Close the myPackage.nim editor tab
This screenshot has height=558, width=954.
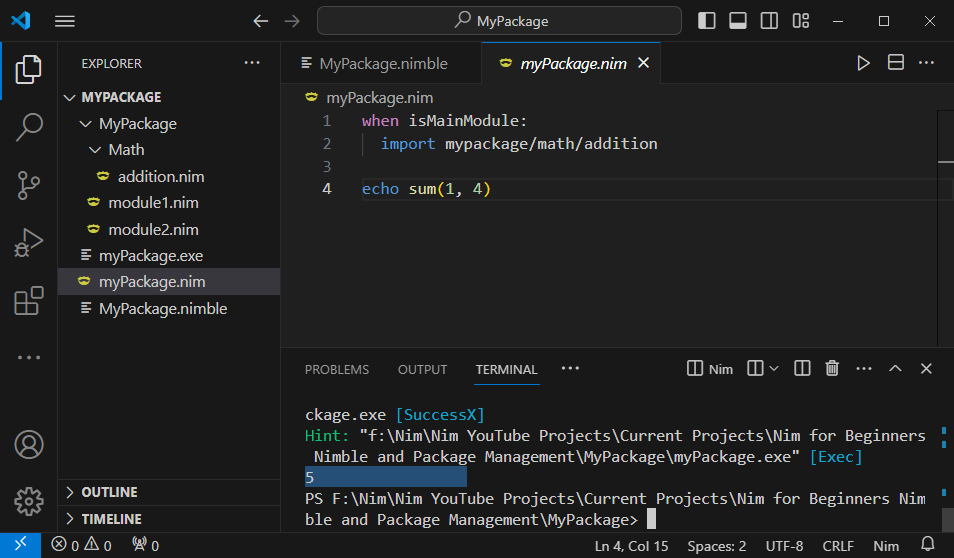[643, 63]
